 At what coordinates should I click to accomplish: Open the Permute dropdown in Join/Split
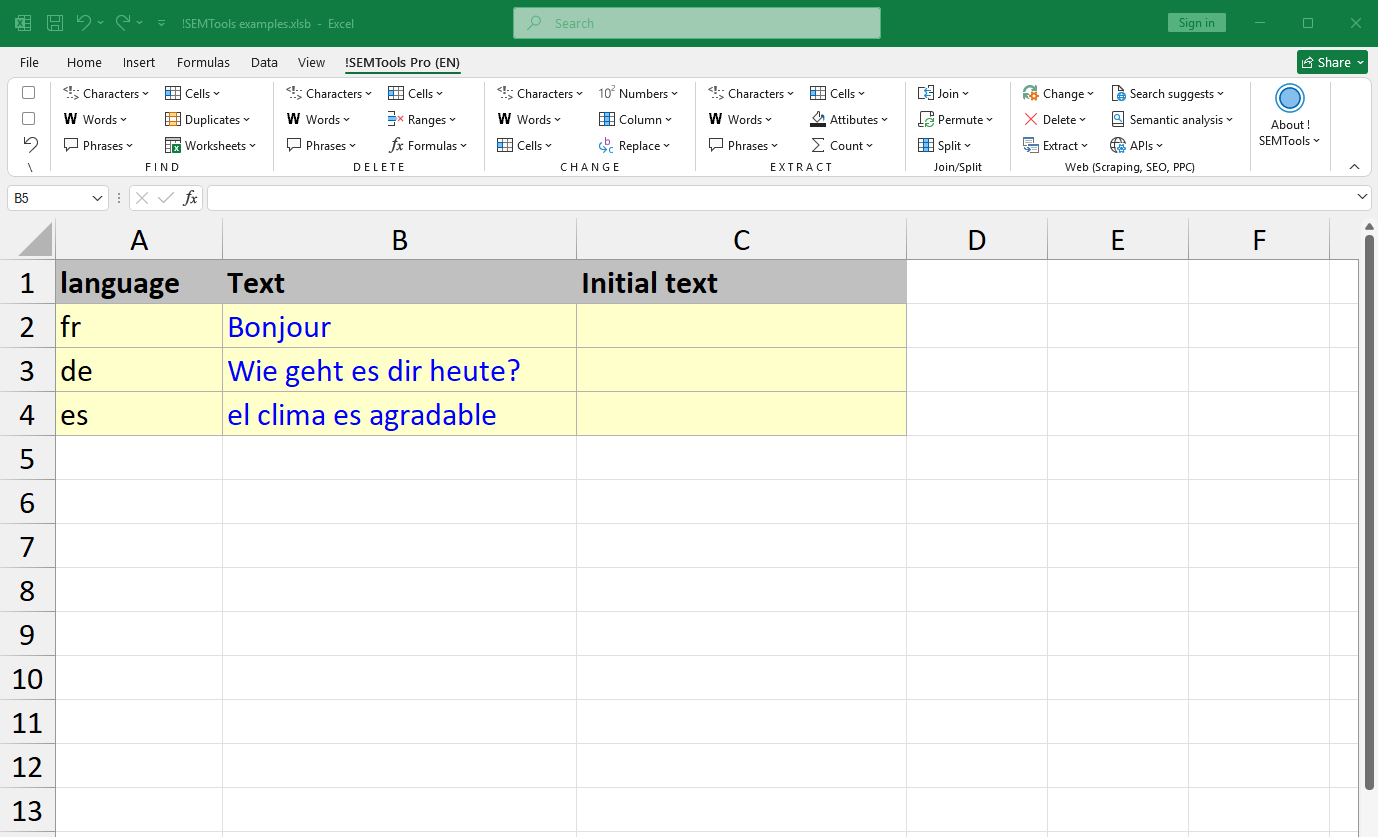click(955, 119)
